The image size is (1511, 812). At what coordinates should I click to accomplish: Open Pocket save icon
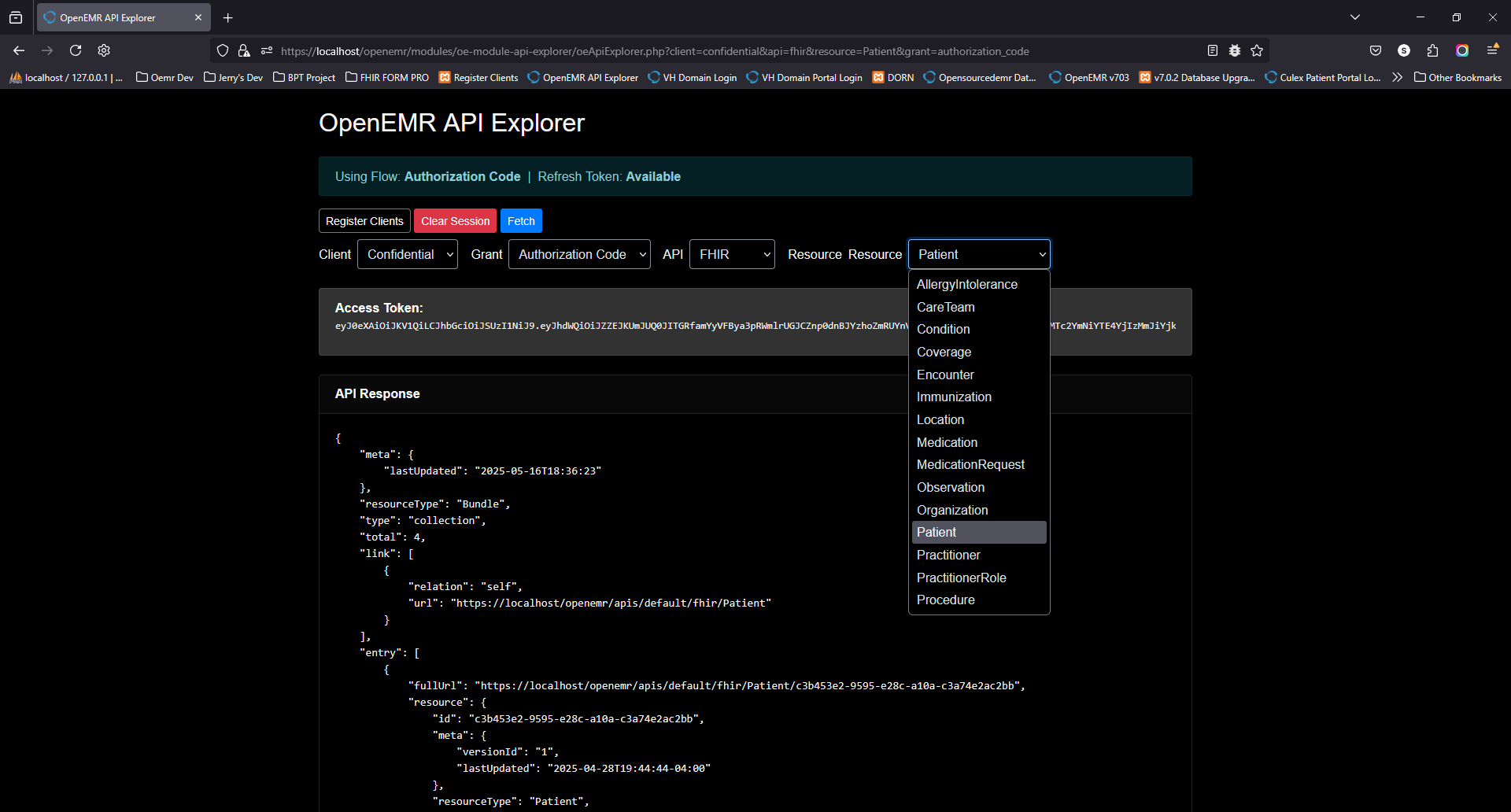click(x=1376, y=50)
